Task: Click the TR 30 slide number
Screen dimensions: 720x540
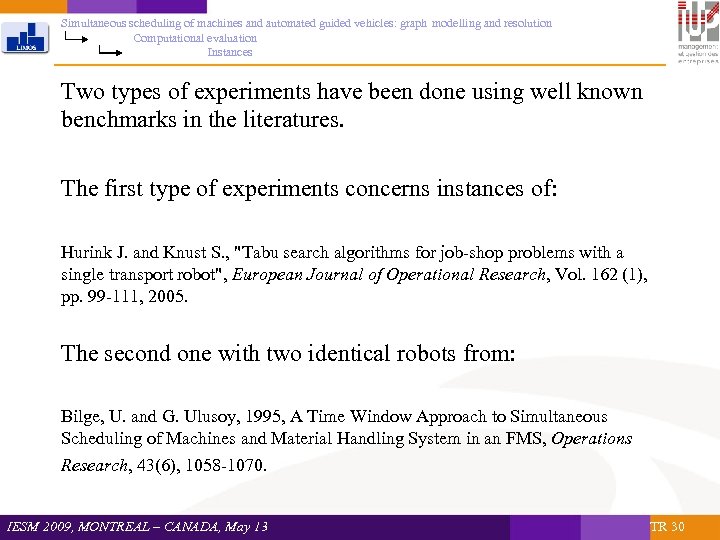Action: 667,526
